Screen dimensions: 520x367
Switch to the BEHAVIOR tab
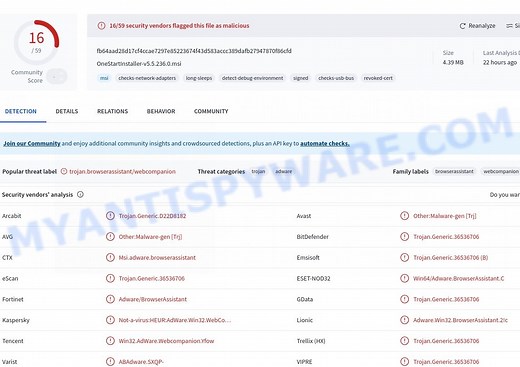click(x=161, y=111)
